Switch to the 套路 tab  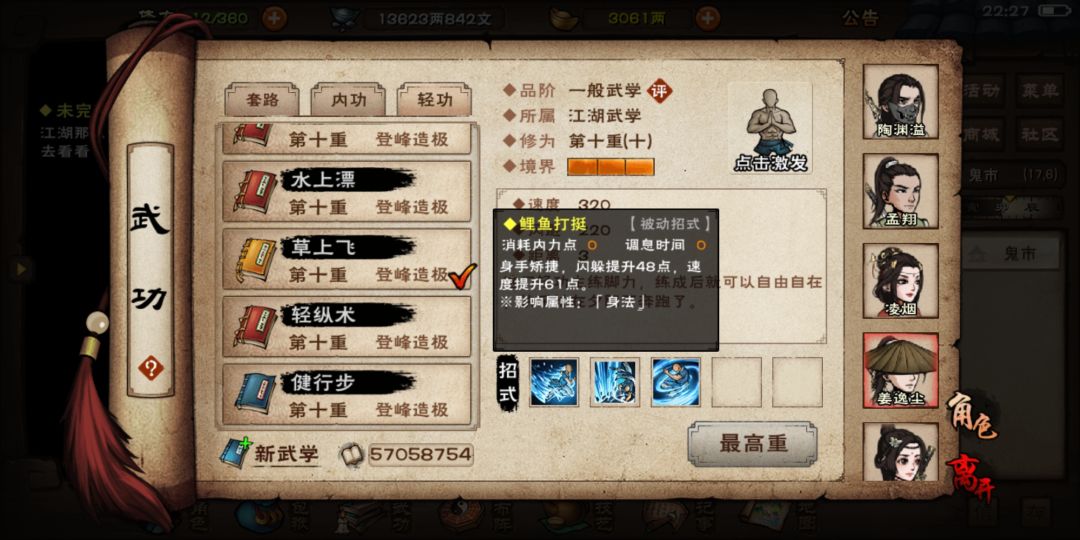pyautogui.click(x=262, y=100)
